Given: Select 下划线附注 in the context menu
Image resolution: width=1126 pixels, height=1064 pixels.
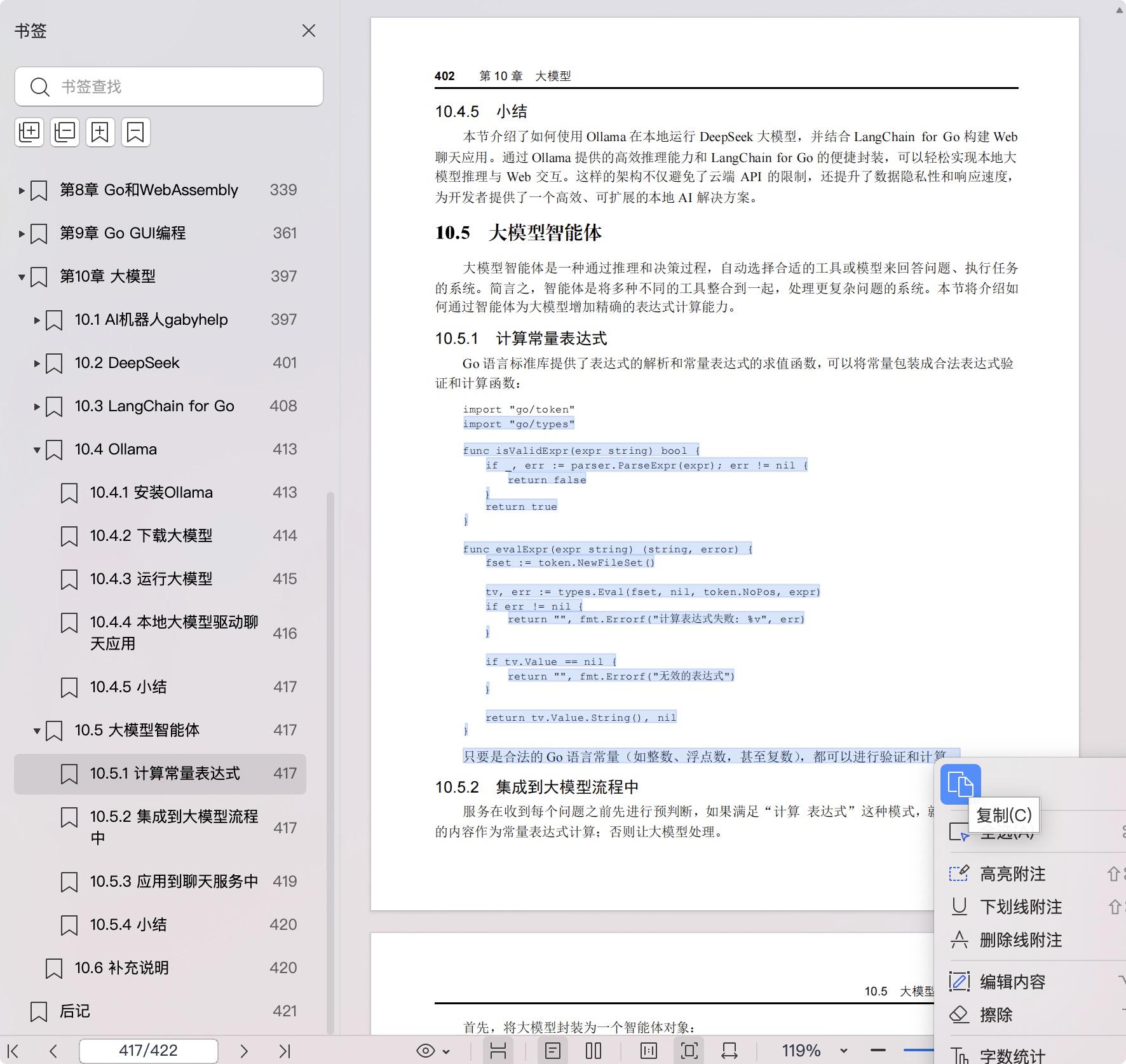Looking at the screenshot, I should tap(1021, 907).
